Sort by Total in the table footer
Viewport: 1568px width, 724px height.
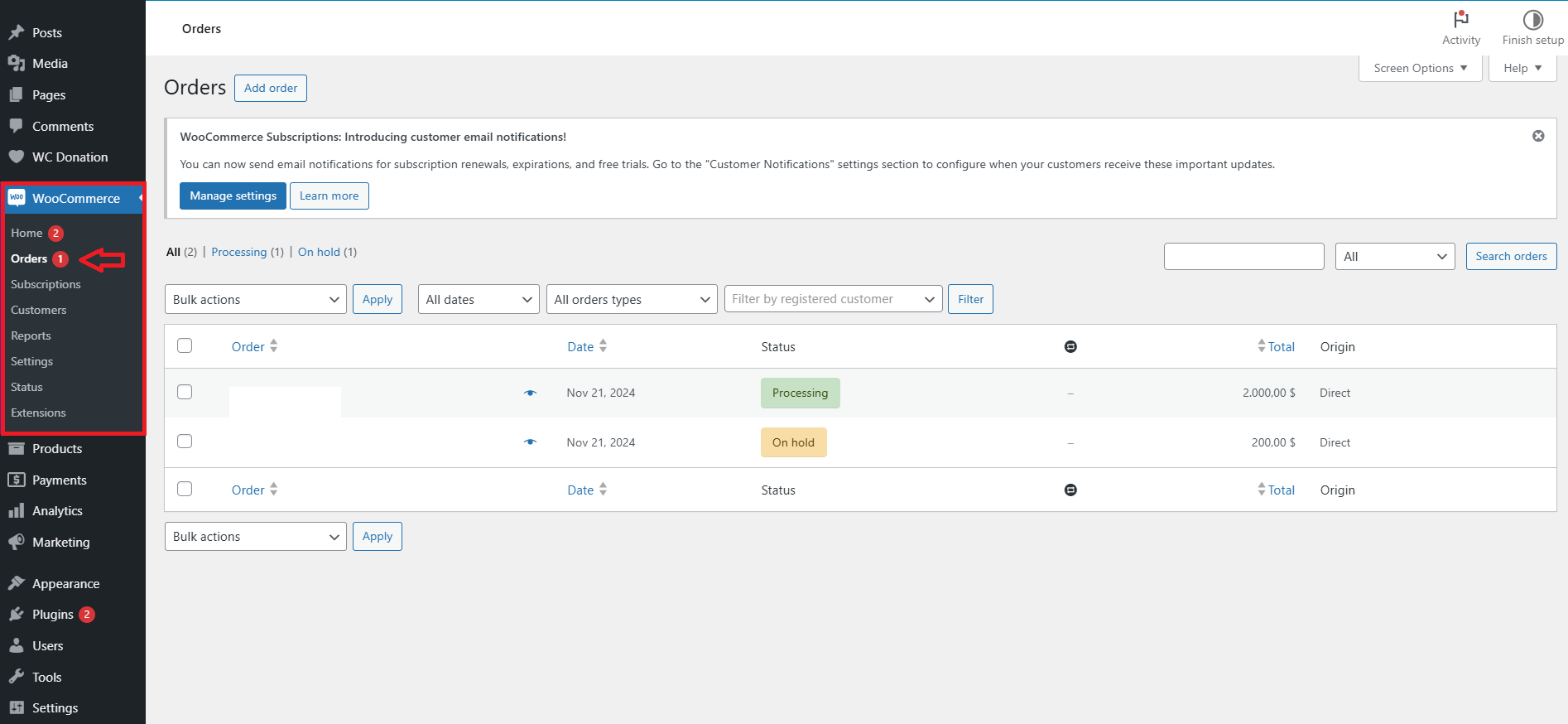[x=1276, y=490]
